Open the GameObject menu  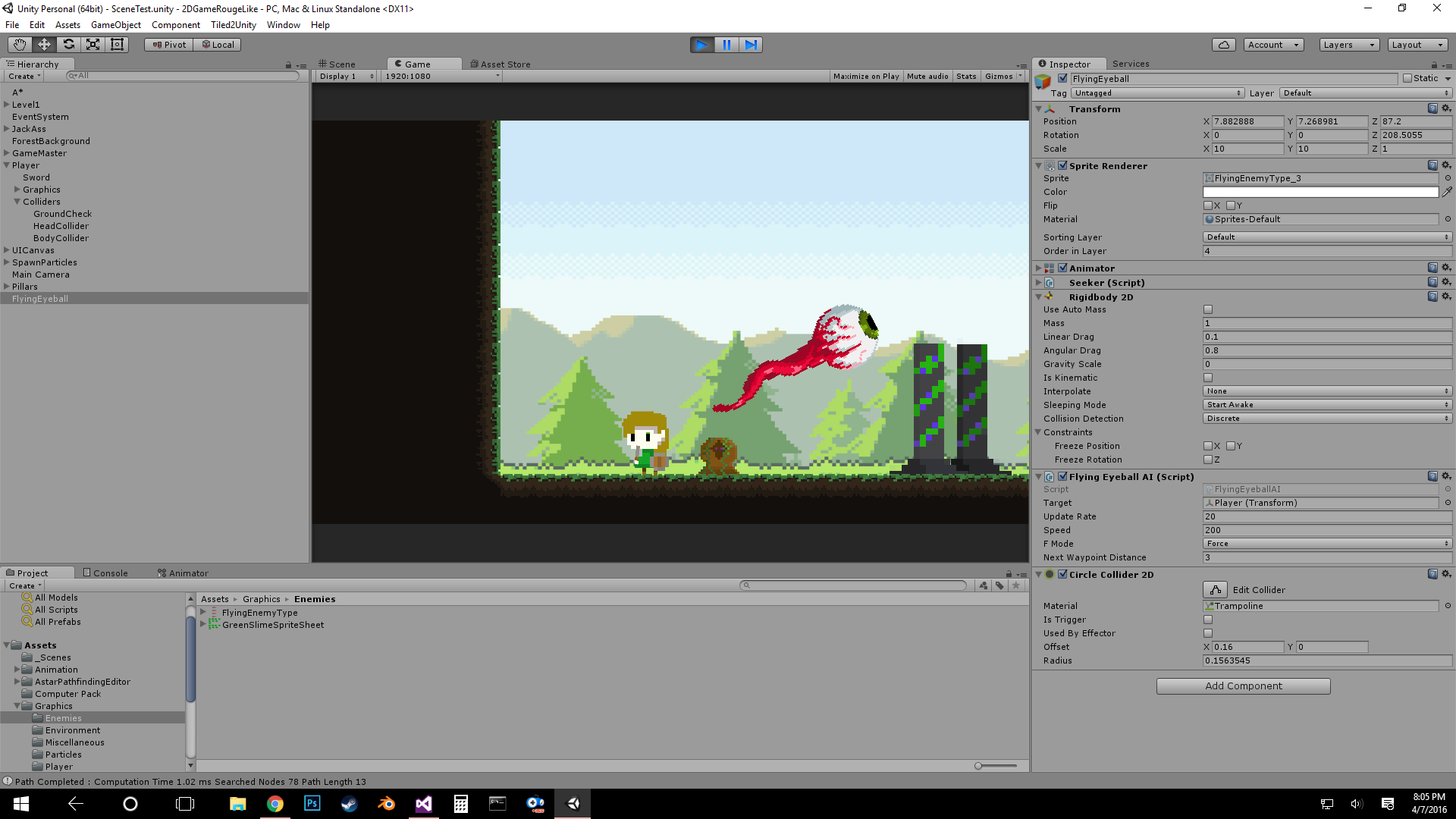click(x=116, y=25)
